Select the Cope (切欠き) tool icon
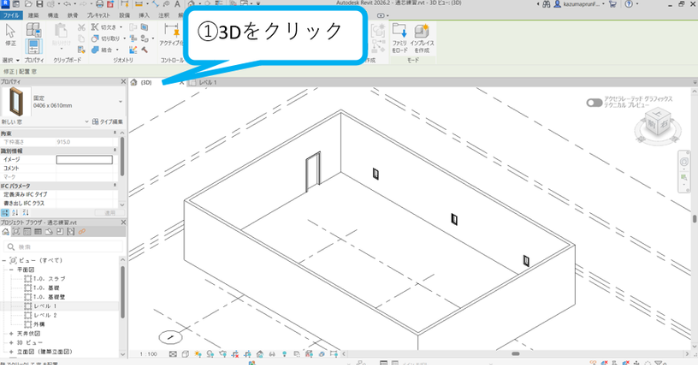 (x=95, y=27)
